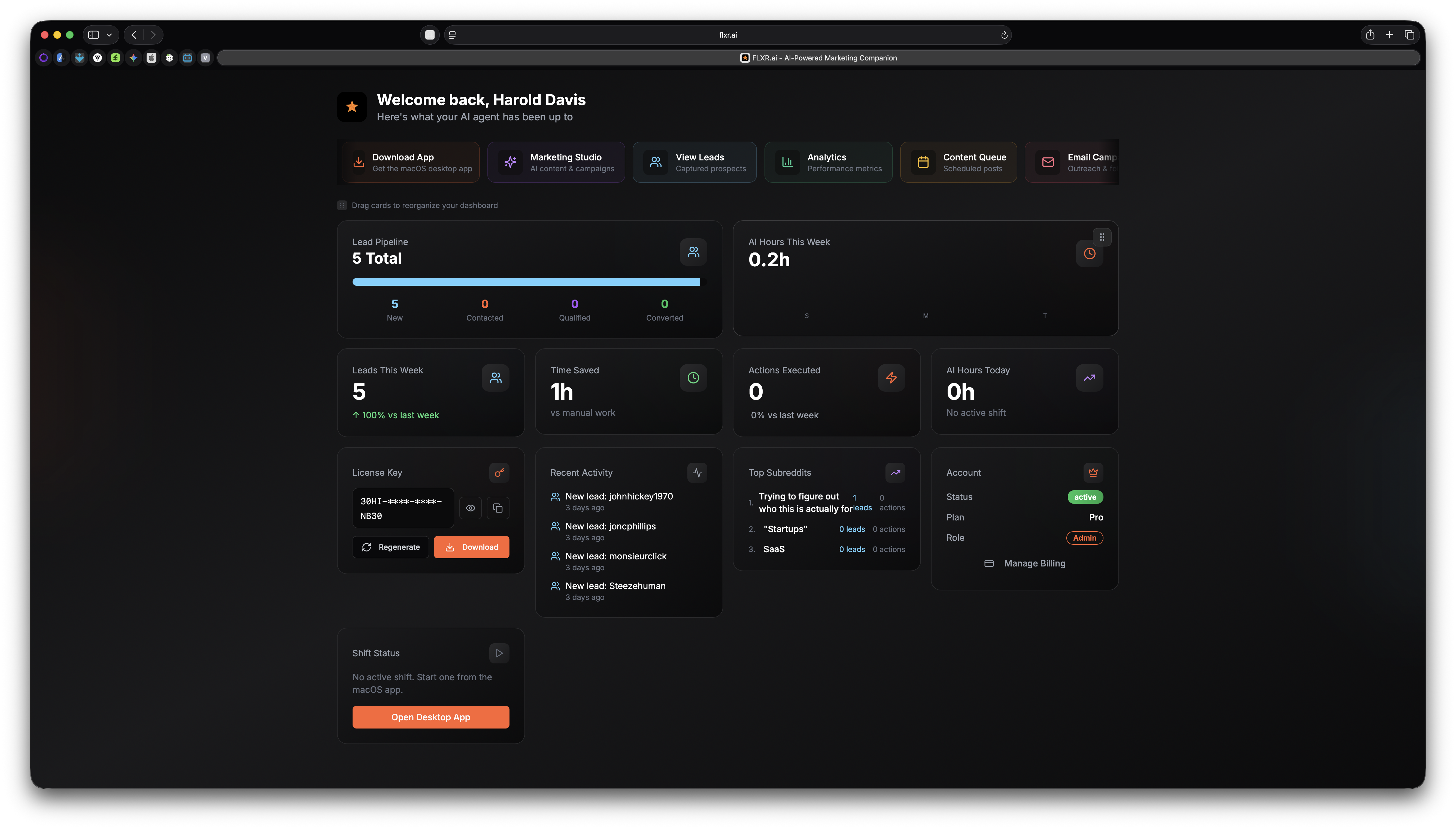1456x829 pixels.
Task: Click the active status badge
Action: (x=1085, y=497)
